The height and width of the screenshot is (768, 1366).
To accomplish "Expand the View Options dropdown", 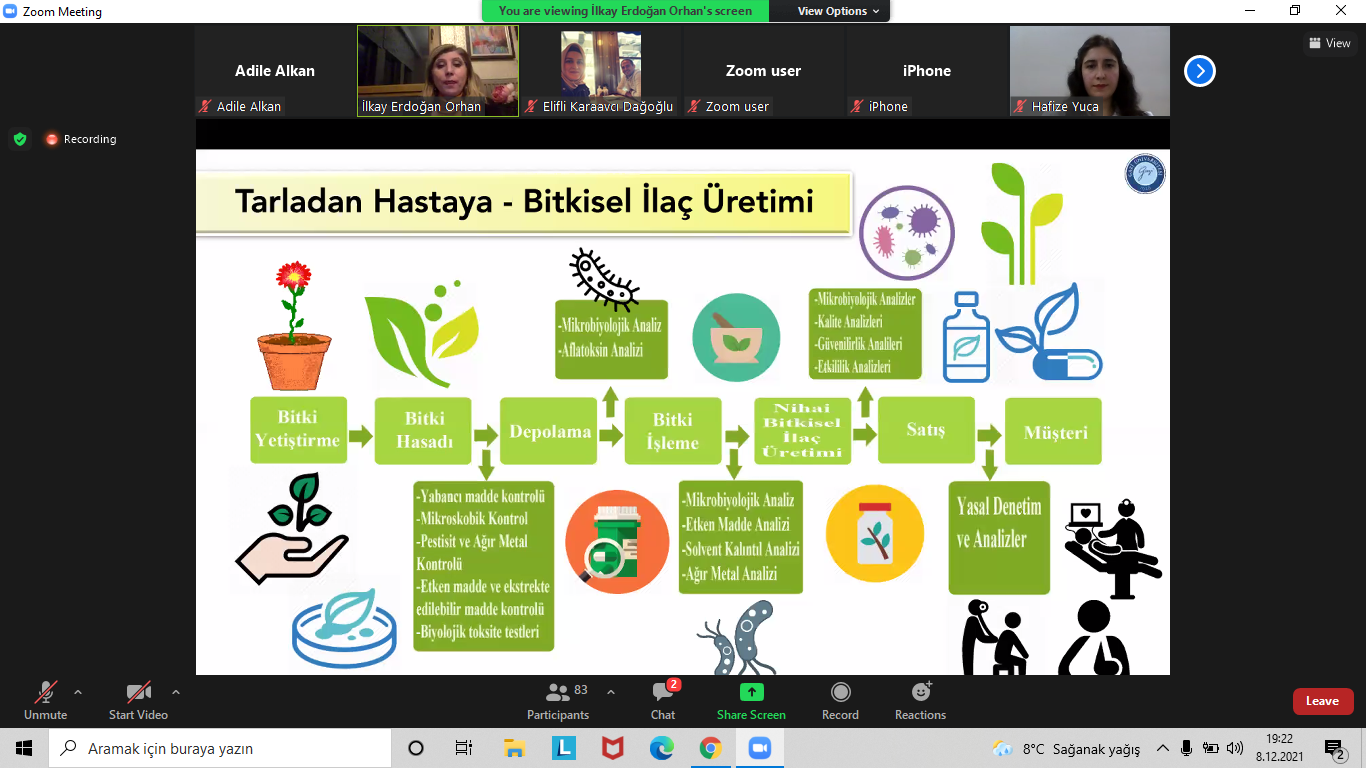I will click(x=838, y=11).
